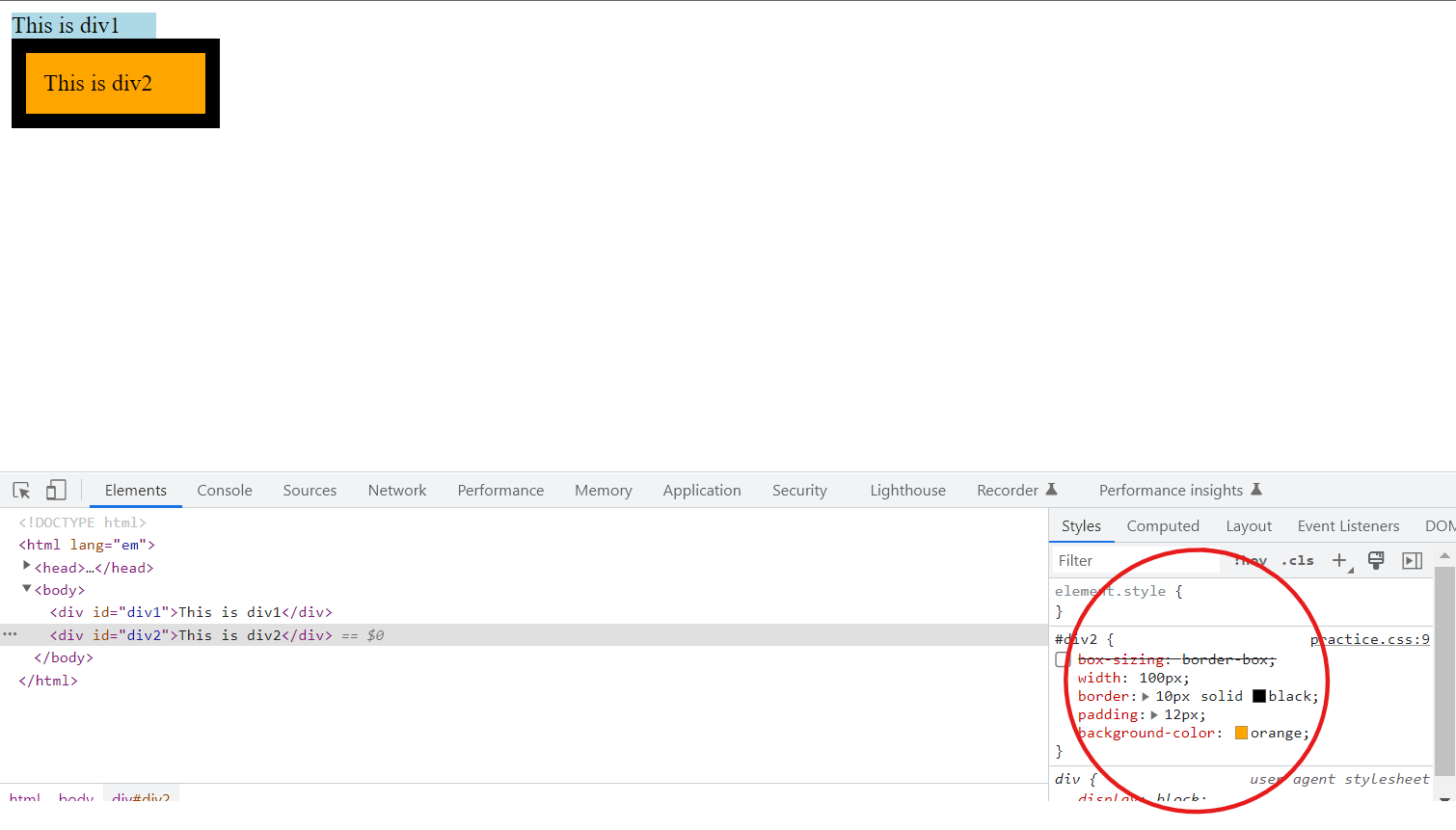
Task: Open the Network tab
Action: [397, 490]
